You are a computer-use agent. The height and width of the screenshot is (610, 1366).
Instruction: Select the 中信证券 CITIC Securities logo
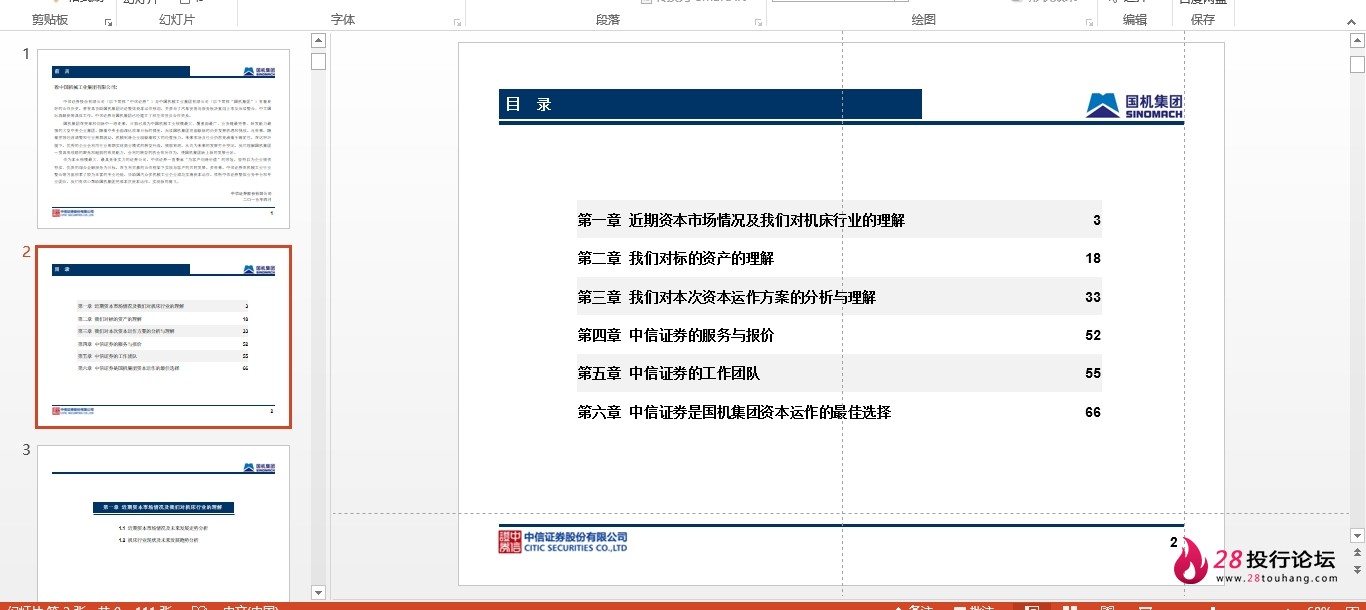tap(563, 541)
